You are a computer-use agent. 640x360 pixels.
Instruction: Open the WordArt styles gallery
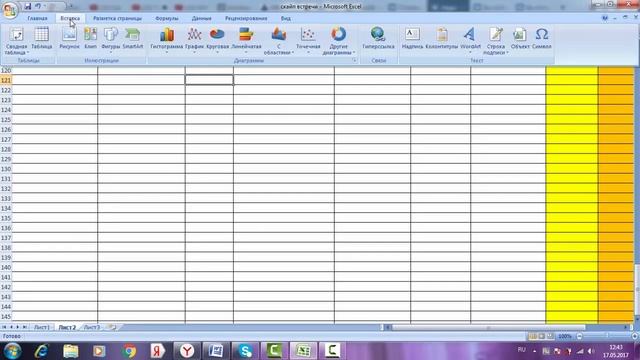(x=470, y=40)
